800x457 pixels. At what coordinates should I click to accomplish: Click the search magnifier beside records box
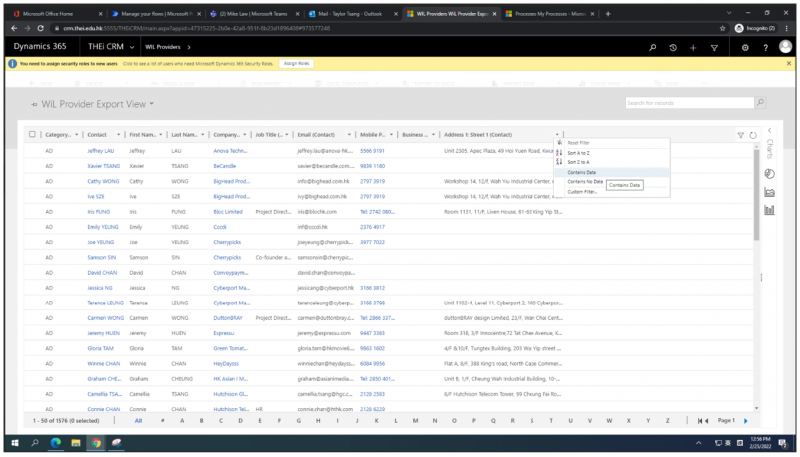point(760,103)
